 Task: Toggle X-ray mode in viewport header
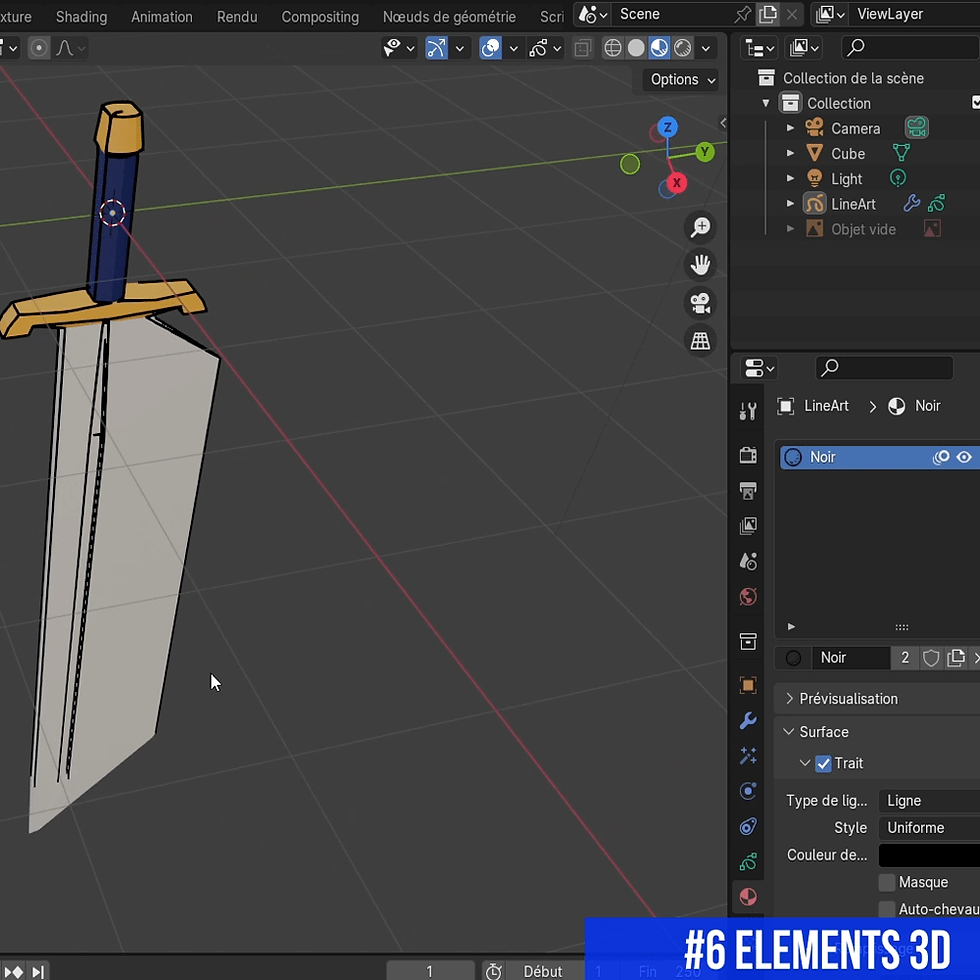pyautogui.click(x=582, y=48)
